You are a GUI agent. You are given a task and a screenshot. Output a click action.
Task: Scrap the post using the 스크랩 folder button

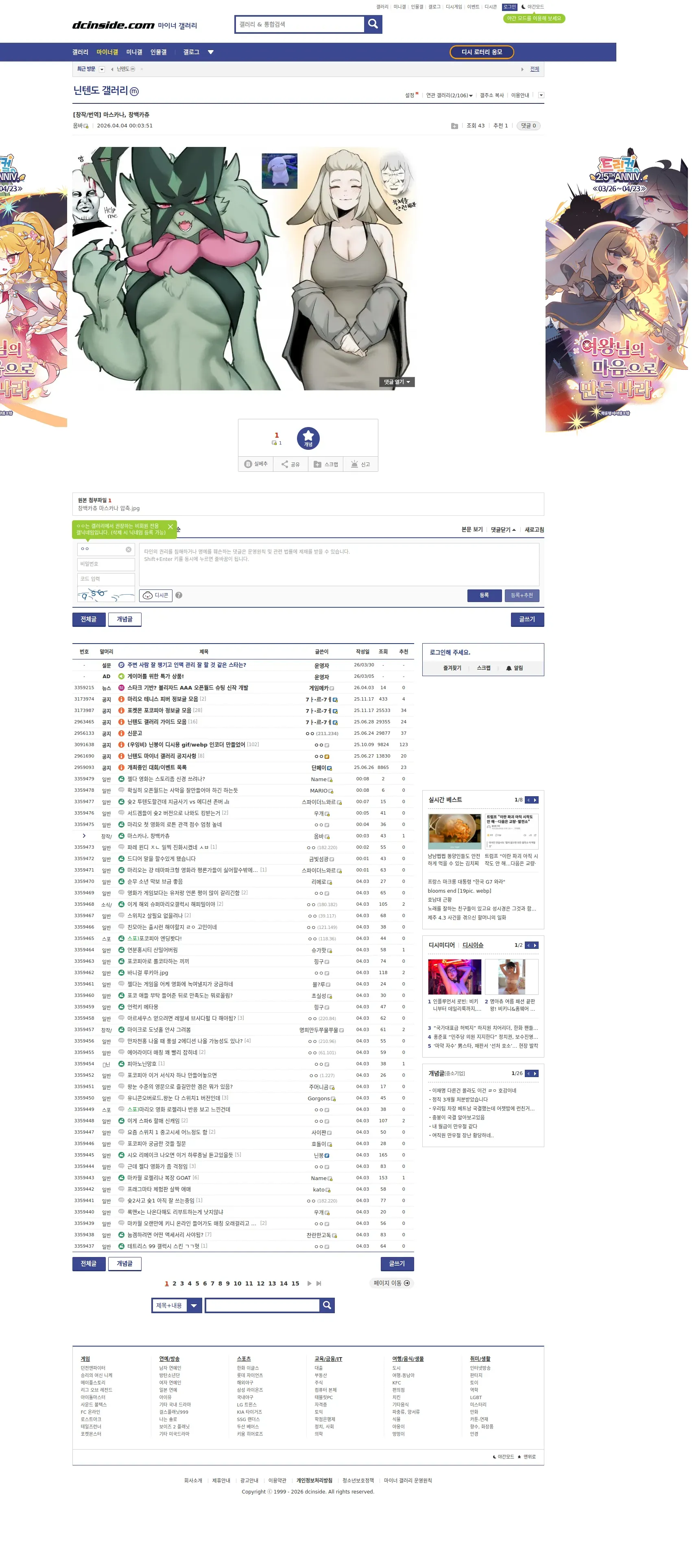[x=325, y=464]
